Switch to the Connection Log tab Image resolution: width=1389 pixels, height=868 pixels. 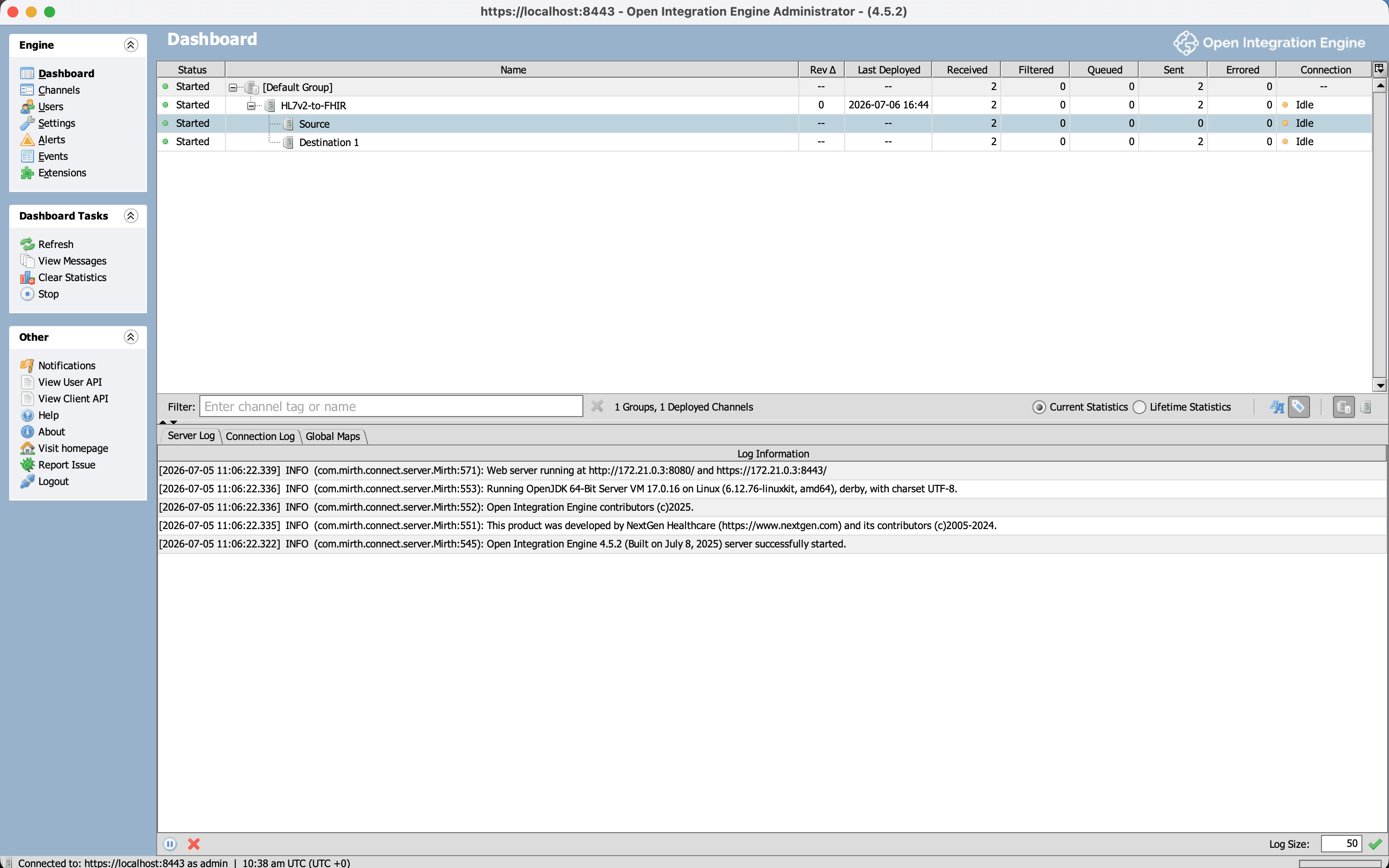click(260, 436)
